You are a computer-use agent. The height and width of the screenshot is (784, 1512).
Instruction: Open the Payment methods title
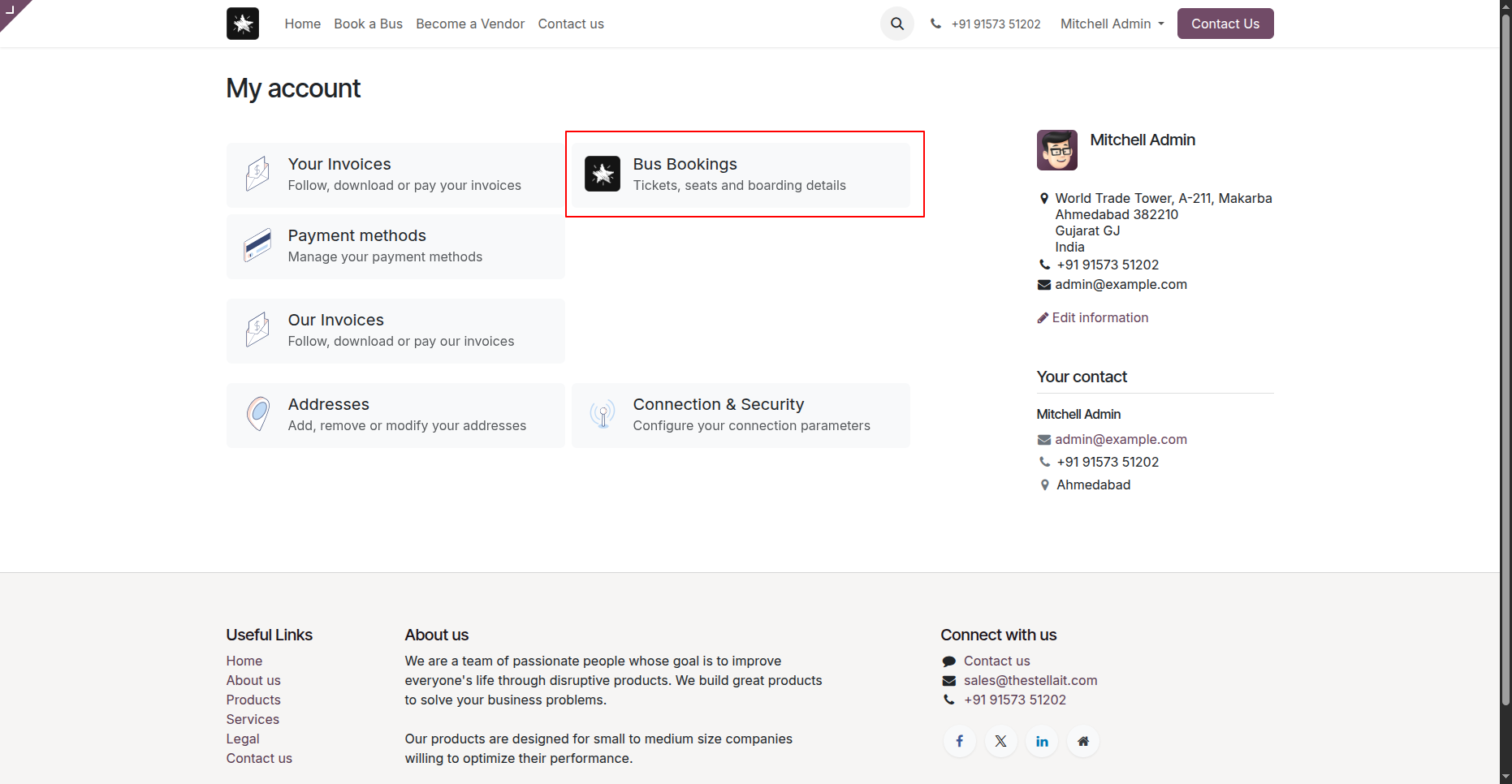pos(357,235)
